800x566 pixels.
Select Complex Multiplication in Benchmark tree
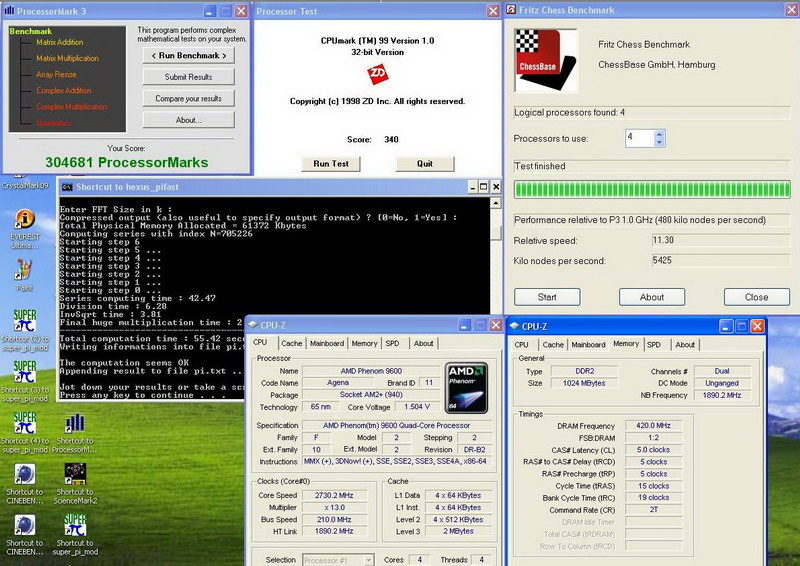(x=71, y=107)
